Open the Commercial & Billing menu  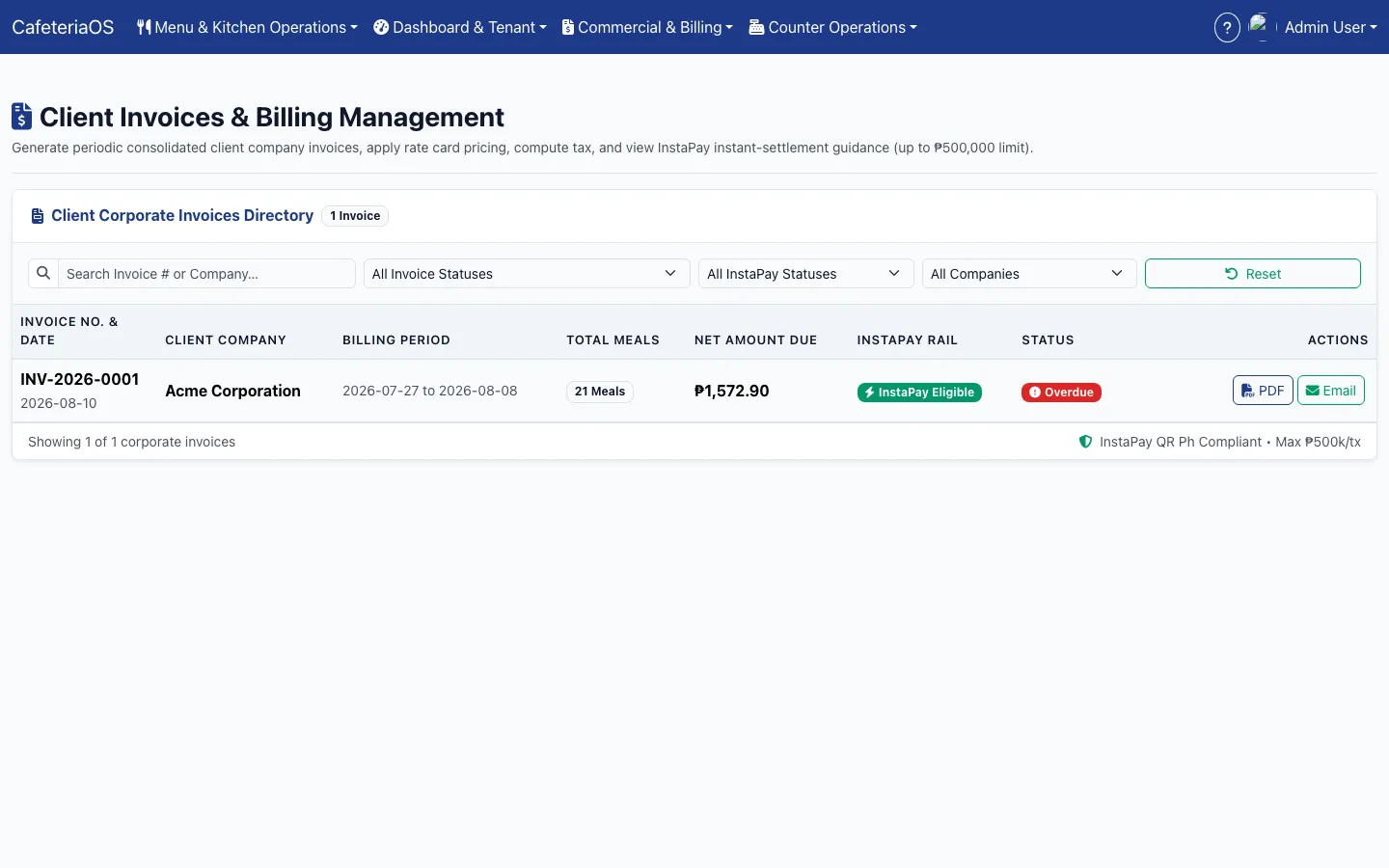(x=647, y=27)
